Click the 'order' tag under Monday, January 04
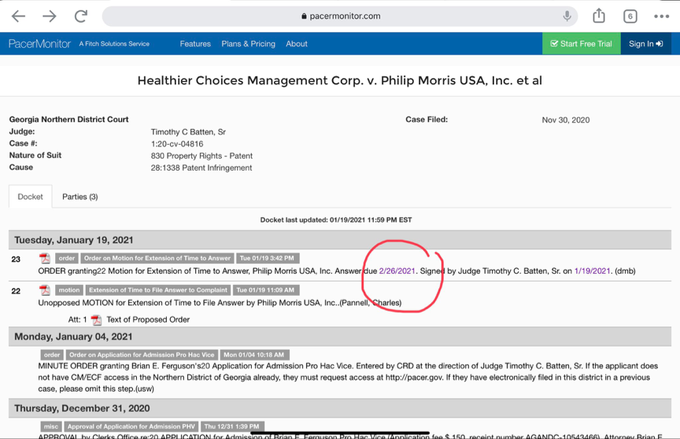Viewport: 680px width, 439px height. pyautogui.click(x=52, y=355)
